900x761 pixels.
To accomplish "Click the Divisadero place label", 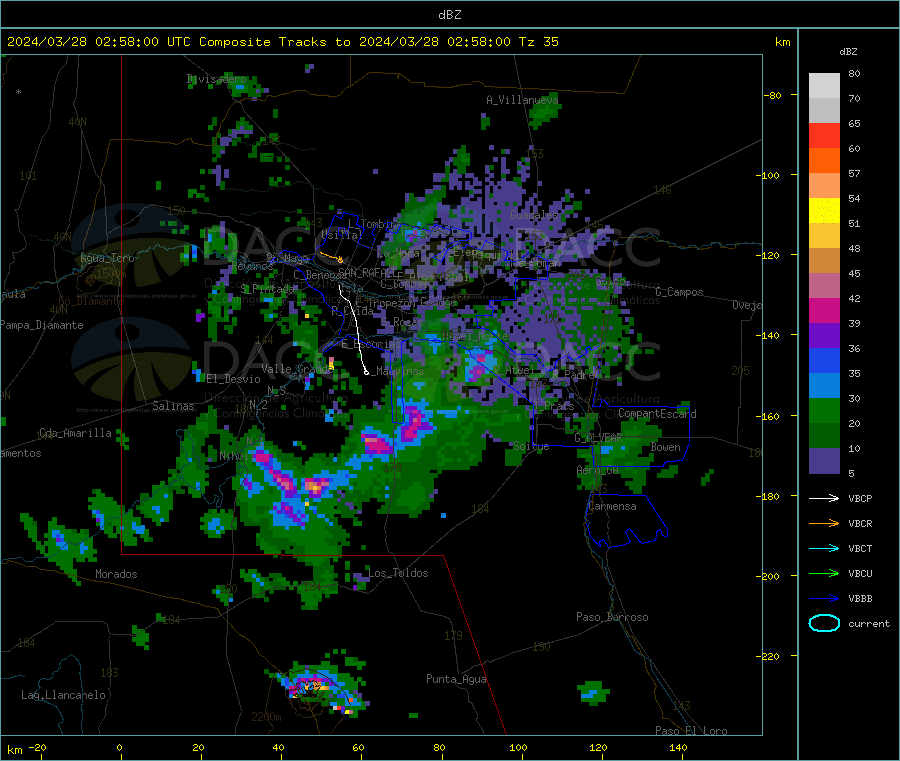I will point(216,79).
